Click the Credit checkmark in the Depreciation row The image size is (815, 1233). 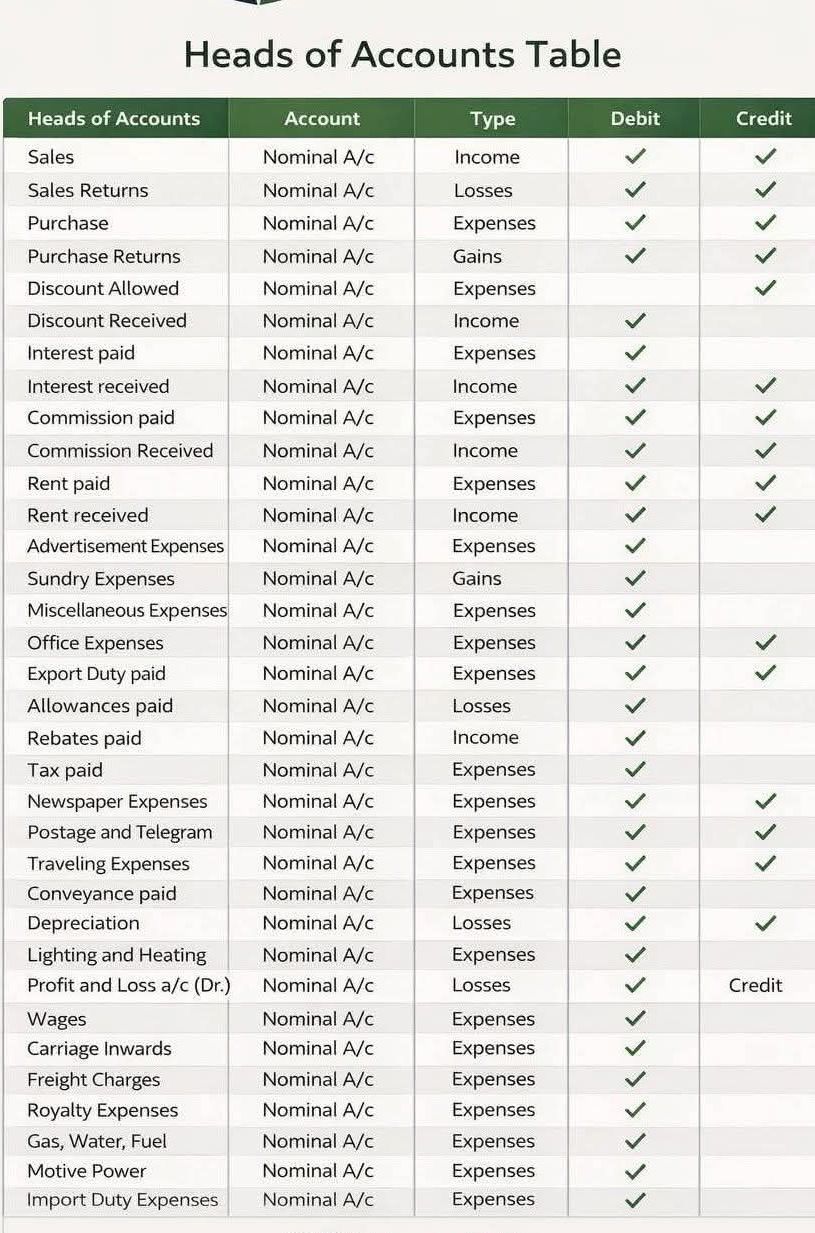pyautogui.click(x=766, y=922)
